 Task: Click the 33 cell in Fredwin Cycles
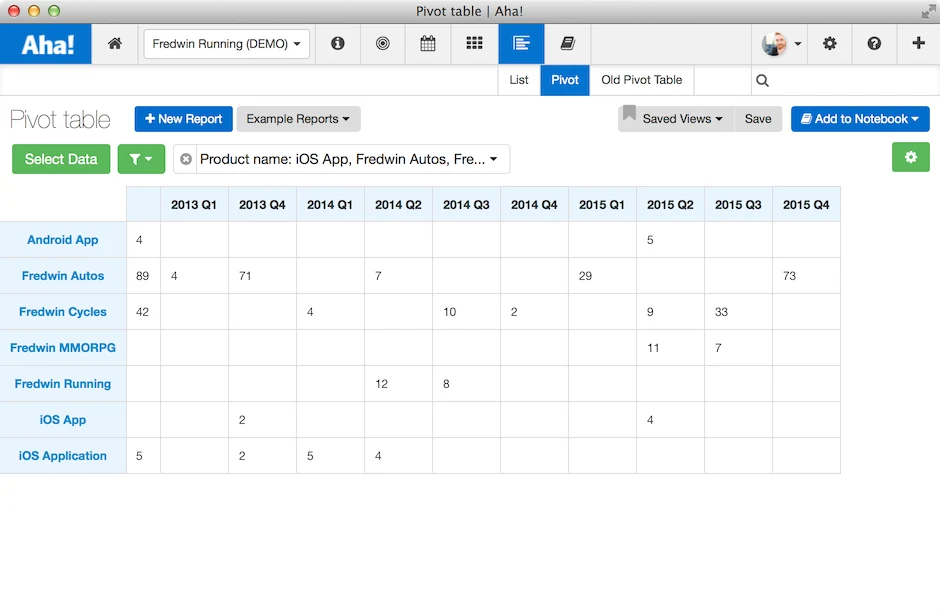tap(738, 312)
